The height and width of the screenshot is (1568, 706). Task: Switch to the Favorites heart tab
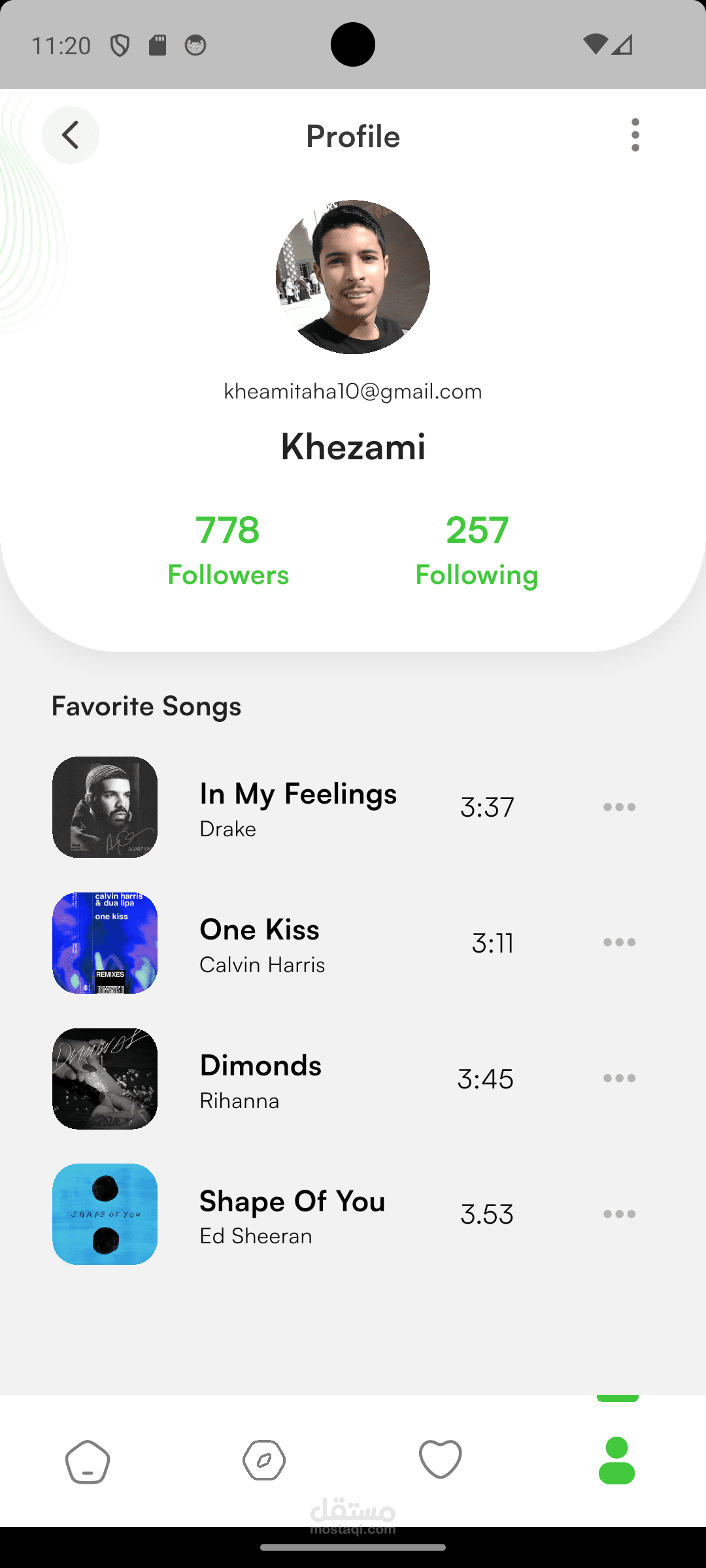click(x=441, y=1459)
